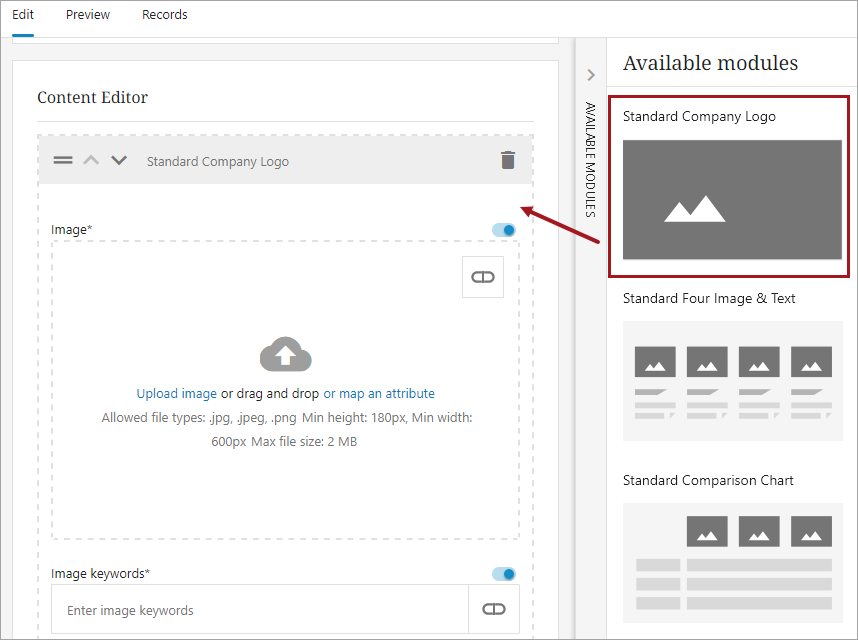The height and width of the screenshot is (640, 858).
Task: Toggle the Image field switch
Action: coord(504,230)
